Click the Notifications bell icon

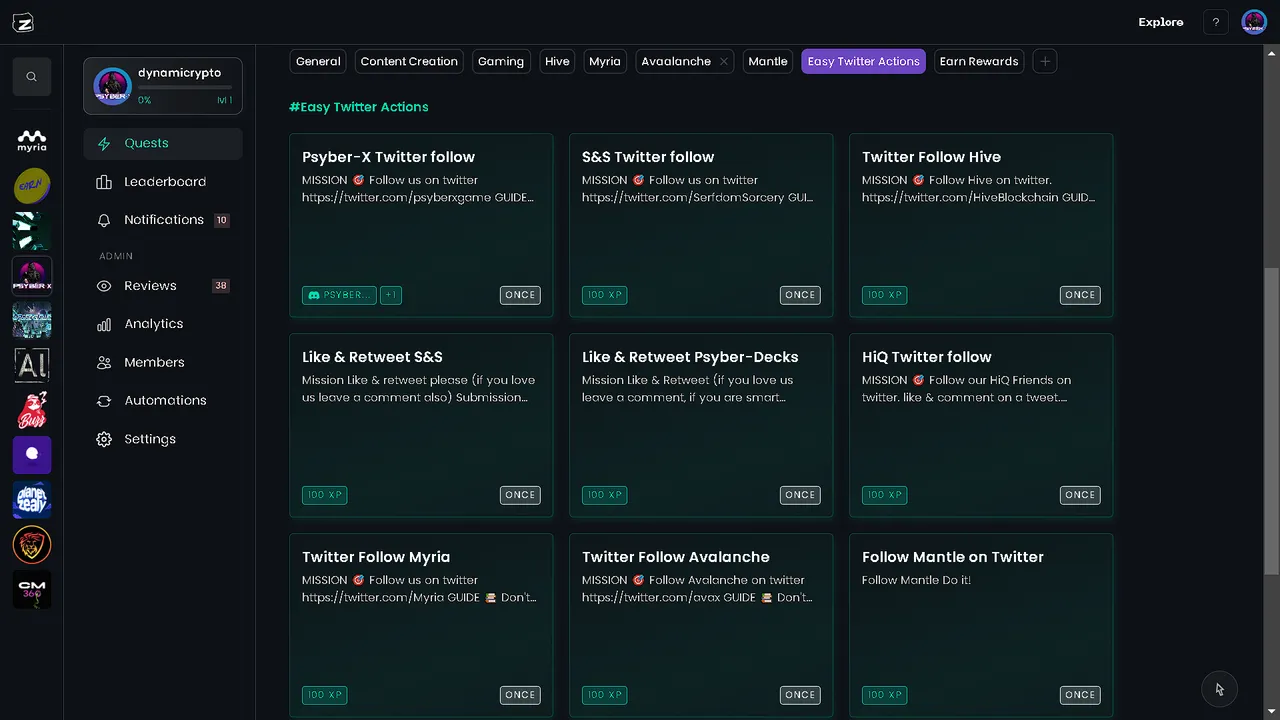click(104, 220)
